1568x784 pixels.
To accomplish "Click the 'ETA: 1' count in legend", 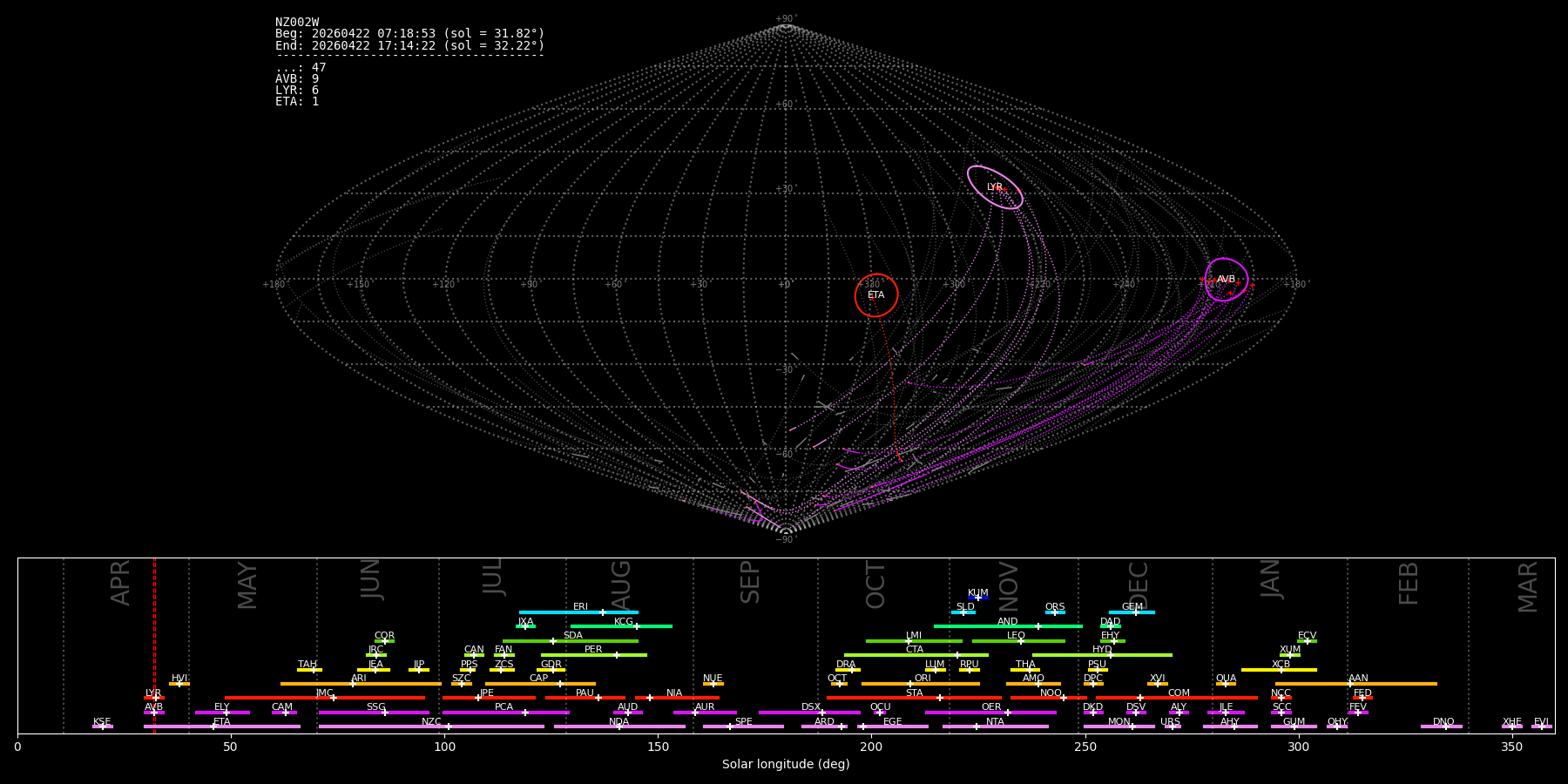I will (x=297, y=102).
